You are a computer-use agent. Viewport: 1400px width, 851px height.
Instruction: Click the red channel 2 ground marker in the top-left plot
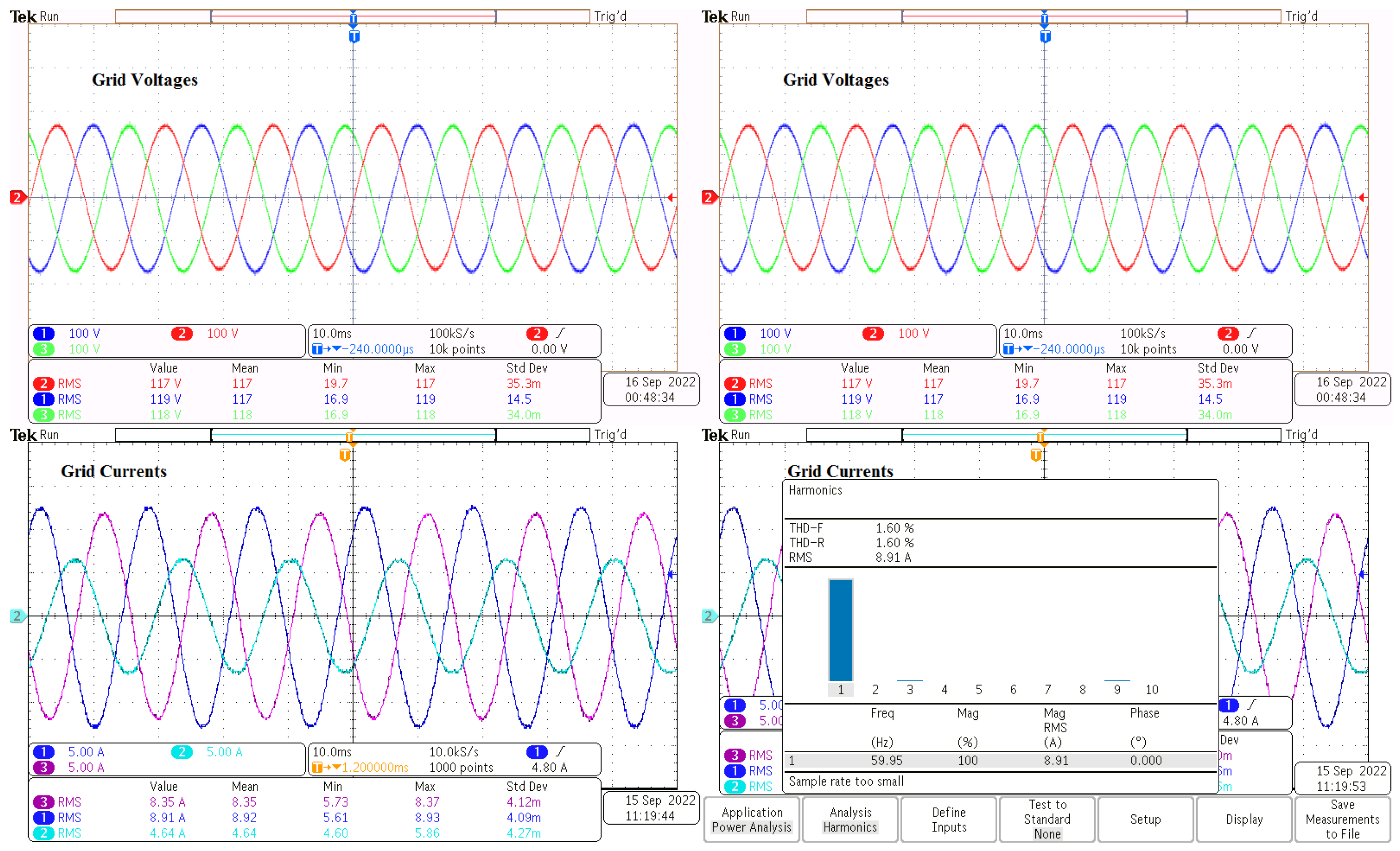(x=17, y=197)
